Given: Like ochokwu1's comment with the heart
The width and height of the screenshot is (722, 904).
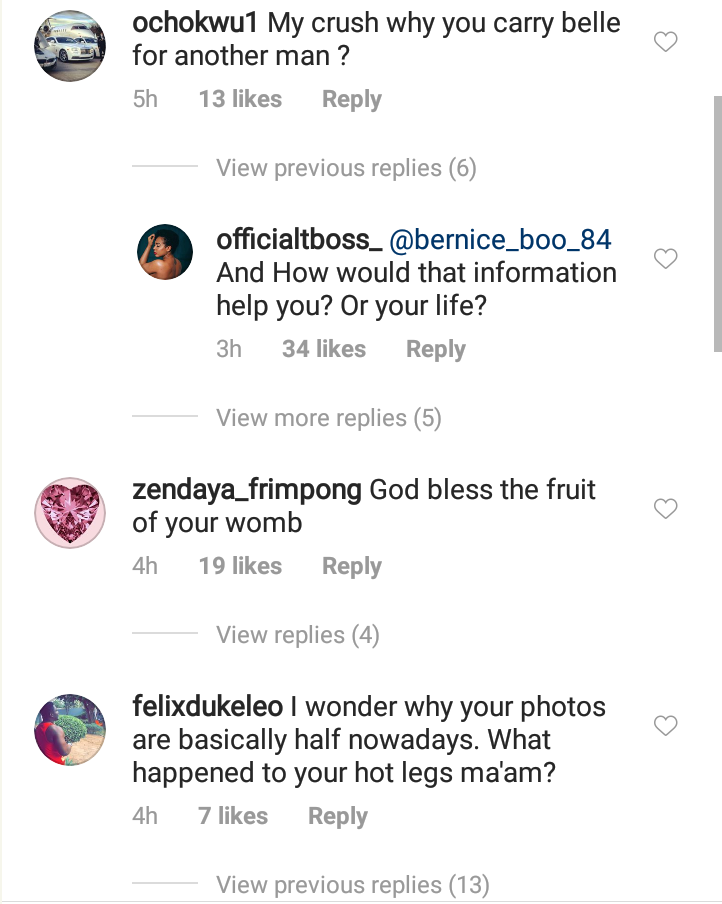Looking at the screenshot, I should point(665,42).
